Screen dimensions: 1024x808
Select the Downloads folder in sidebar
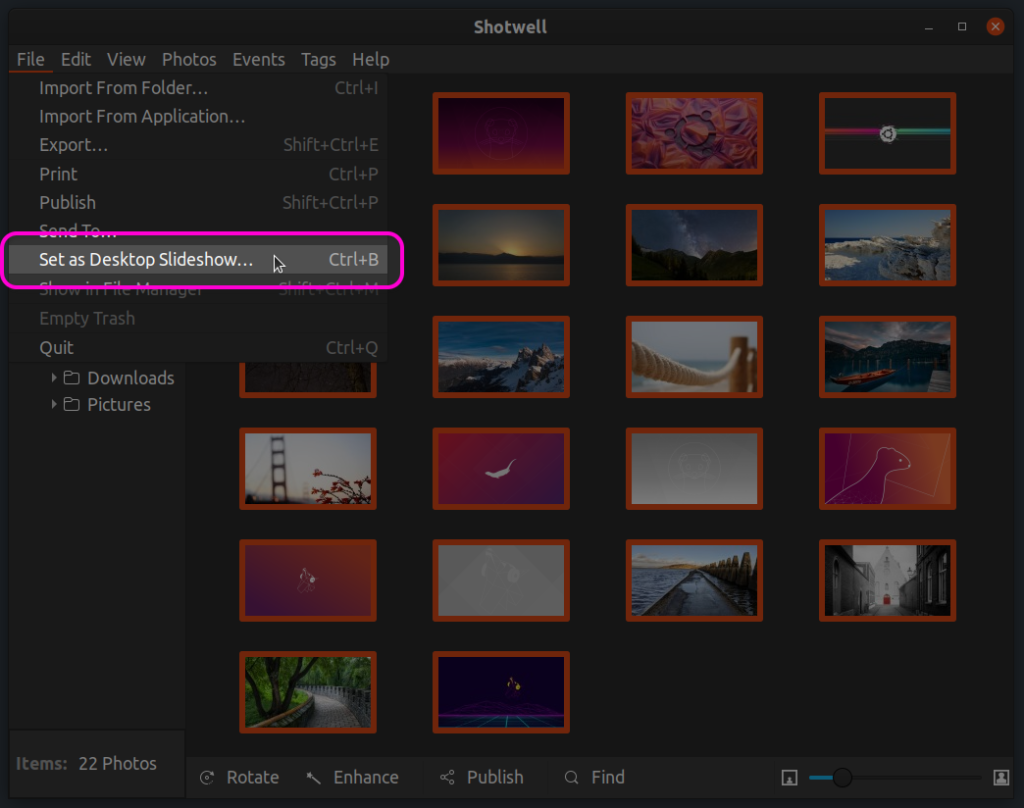tap(131, 378)
